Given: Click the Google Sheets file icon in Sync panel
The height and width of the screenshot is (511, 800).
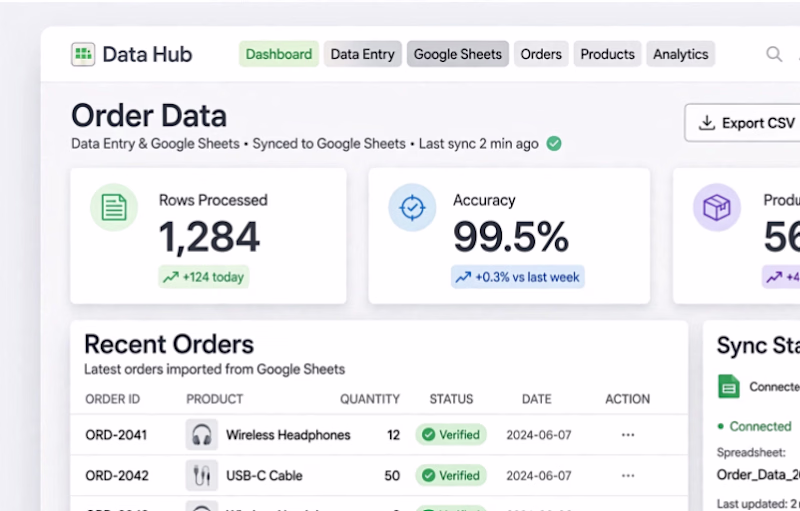Looking at the screenshot, I should click(x=729, y=386).
